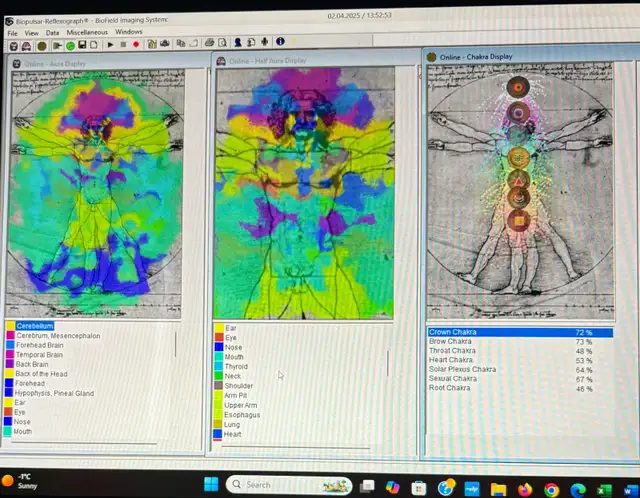Select Crown Chakra 72 % row
The height and width of the screenshot is (498, 640).
click(x=520, y=332)
